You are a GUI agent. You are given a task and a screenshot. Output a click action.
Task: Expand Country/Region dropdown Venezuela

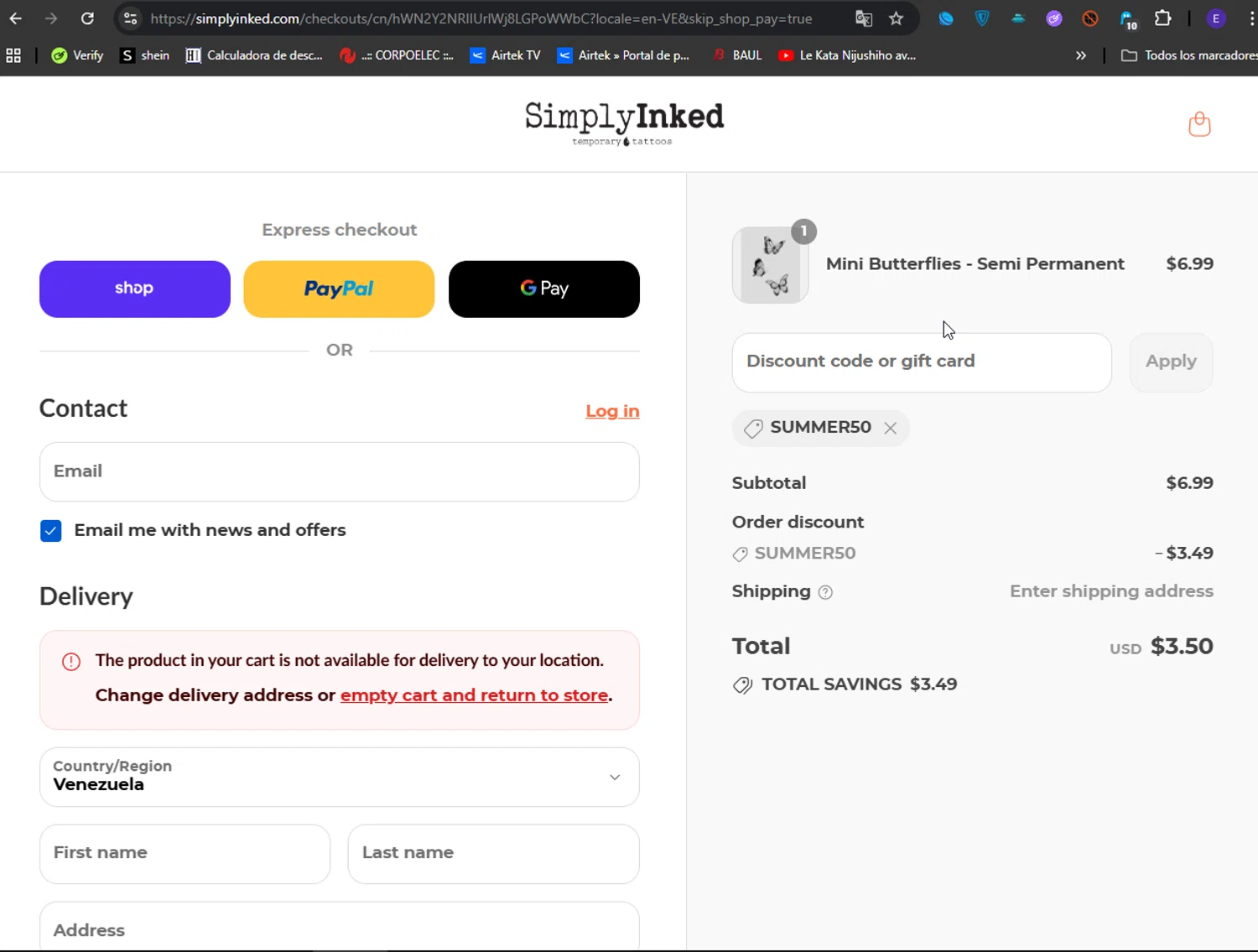[x=340, y=777]
